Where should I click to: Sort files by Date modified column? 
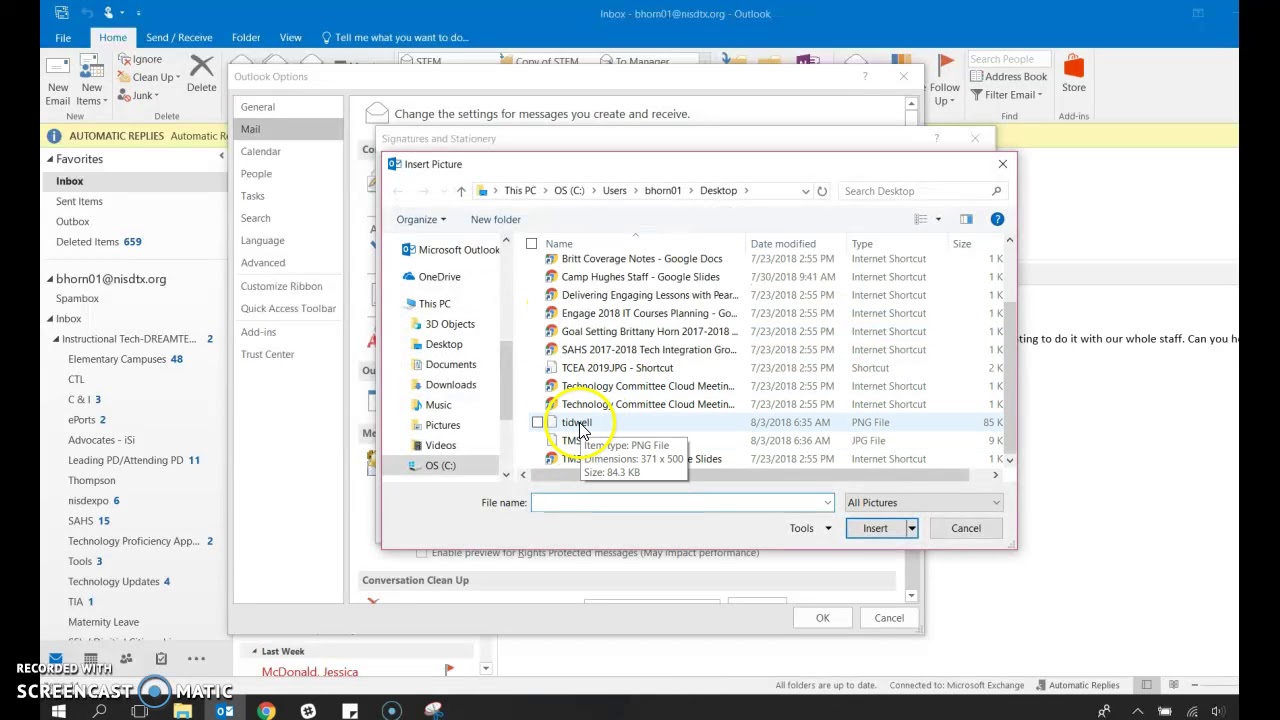pyautogui.click(x=783, y=244)
